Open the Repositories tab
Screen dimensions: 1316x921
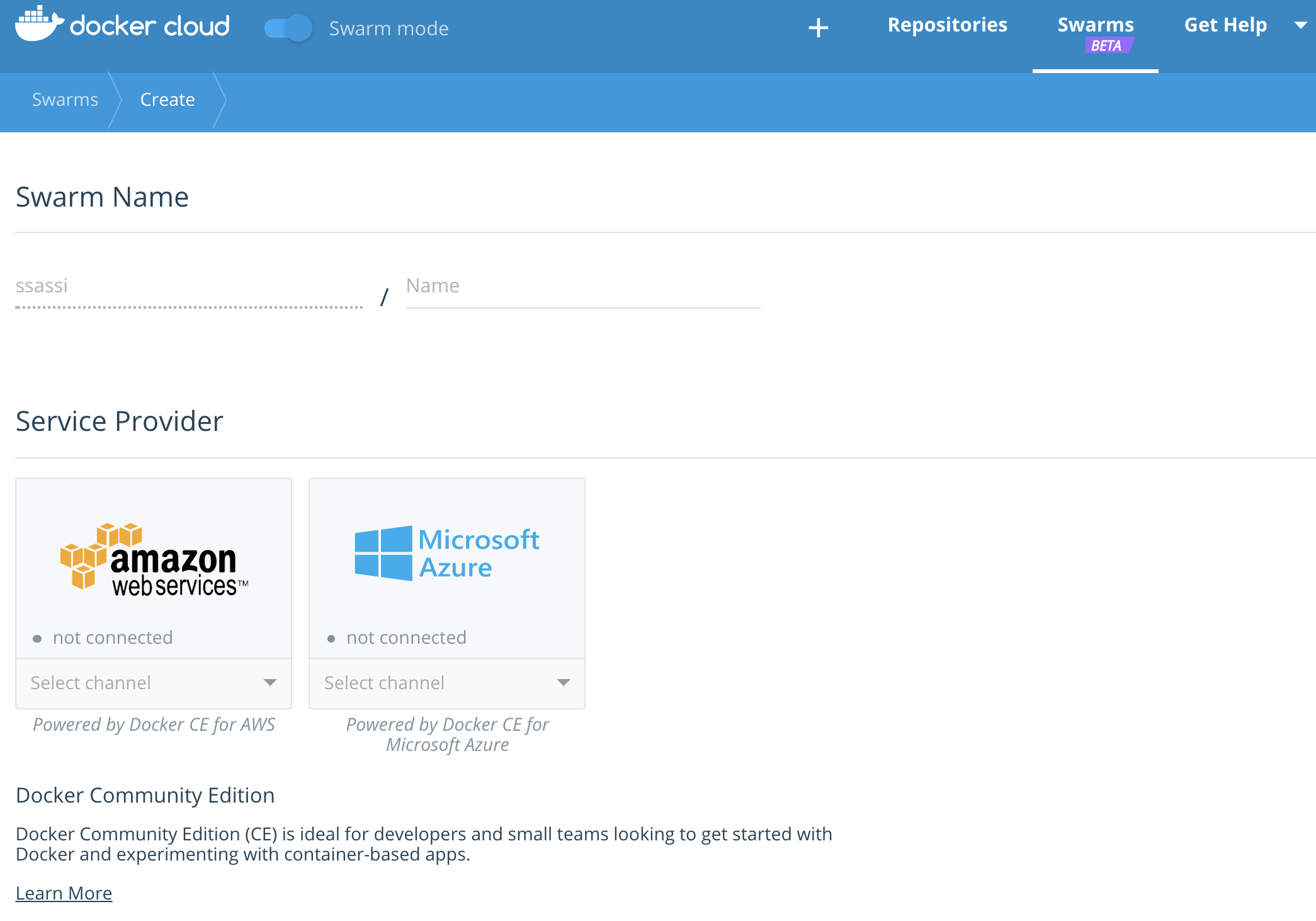[947, 25]
